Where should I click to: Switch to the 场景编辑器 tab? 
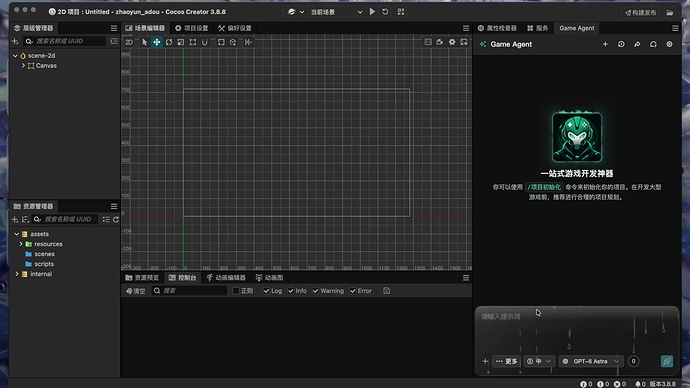(145, 28)
